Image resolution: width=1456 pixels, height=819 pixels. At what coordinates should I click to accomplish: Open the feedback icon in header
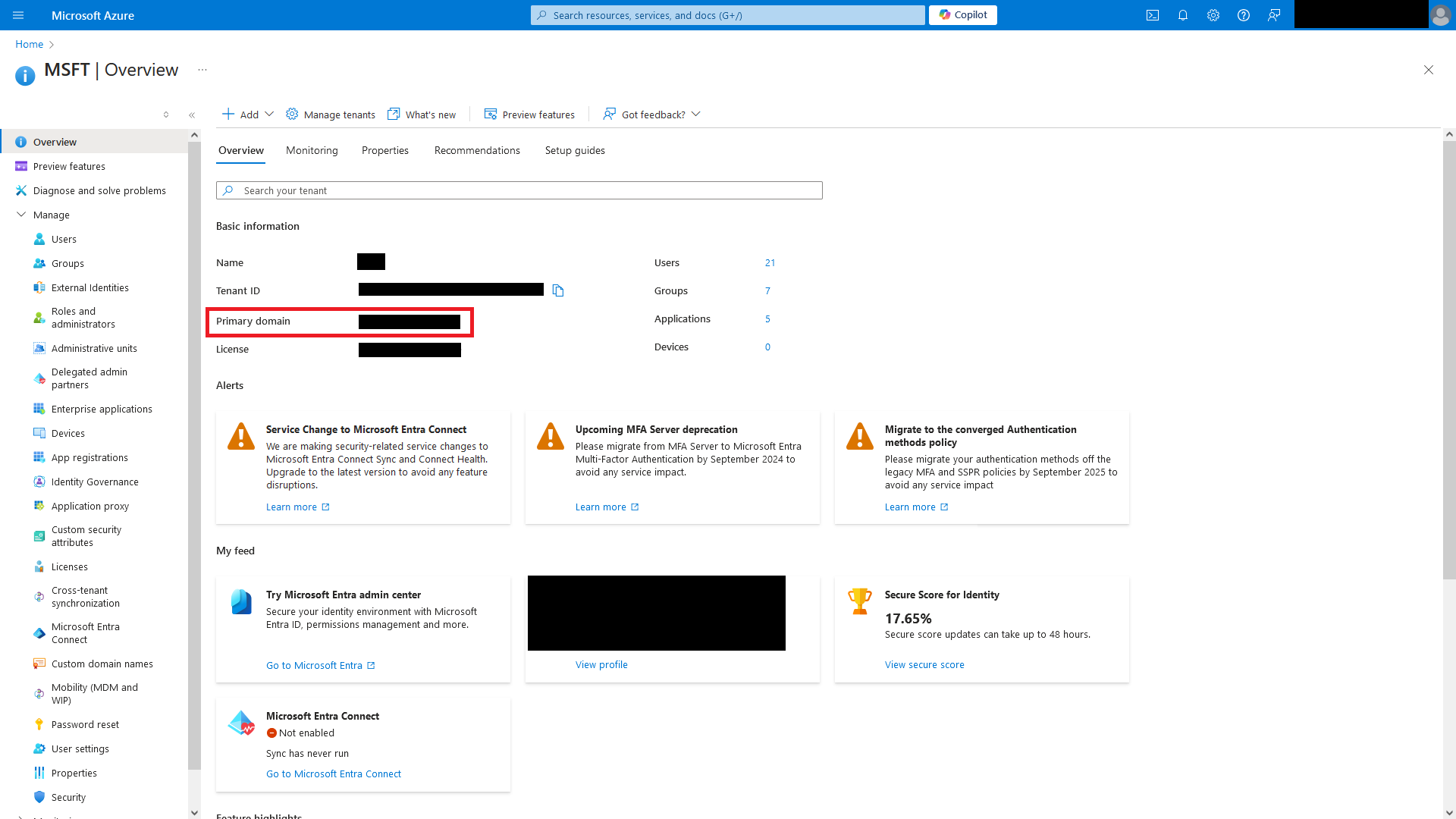click(x=1274, y=15)
